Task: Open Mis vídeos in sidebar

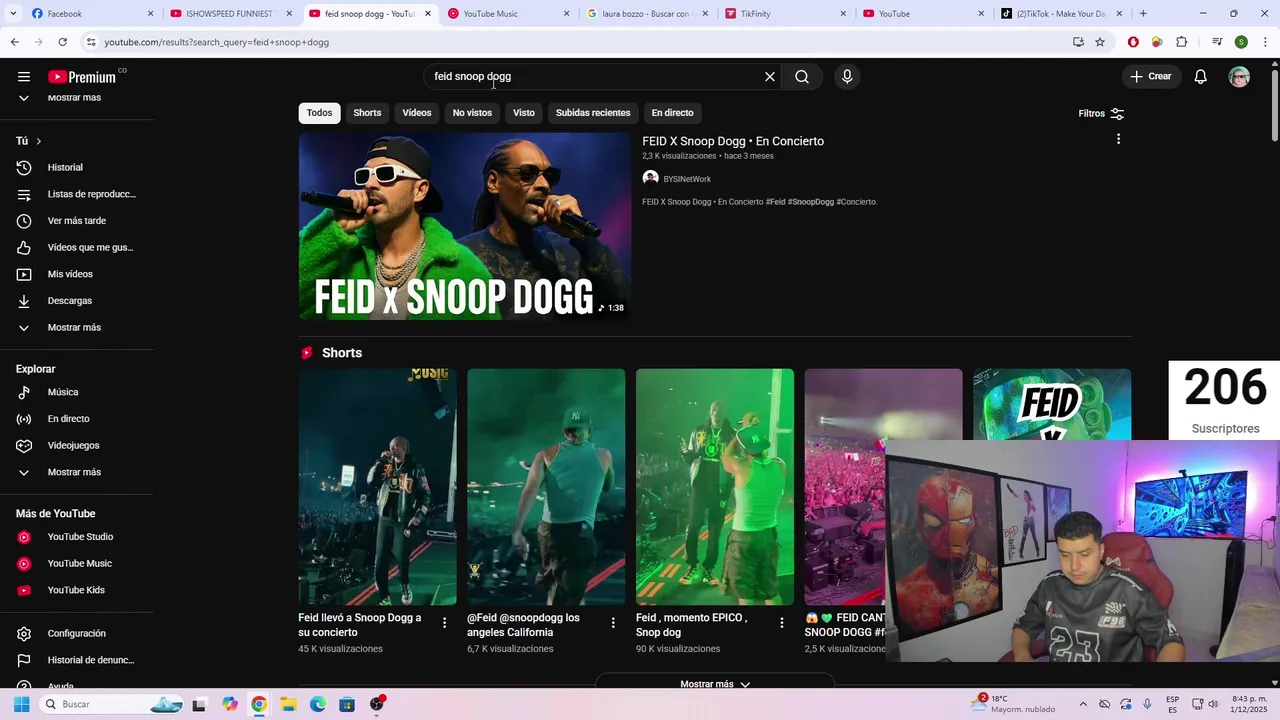Action: tap(76, 274)
